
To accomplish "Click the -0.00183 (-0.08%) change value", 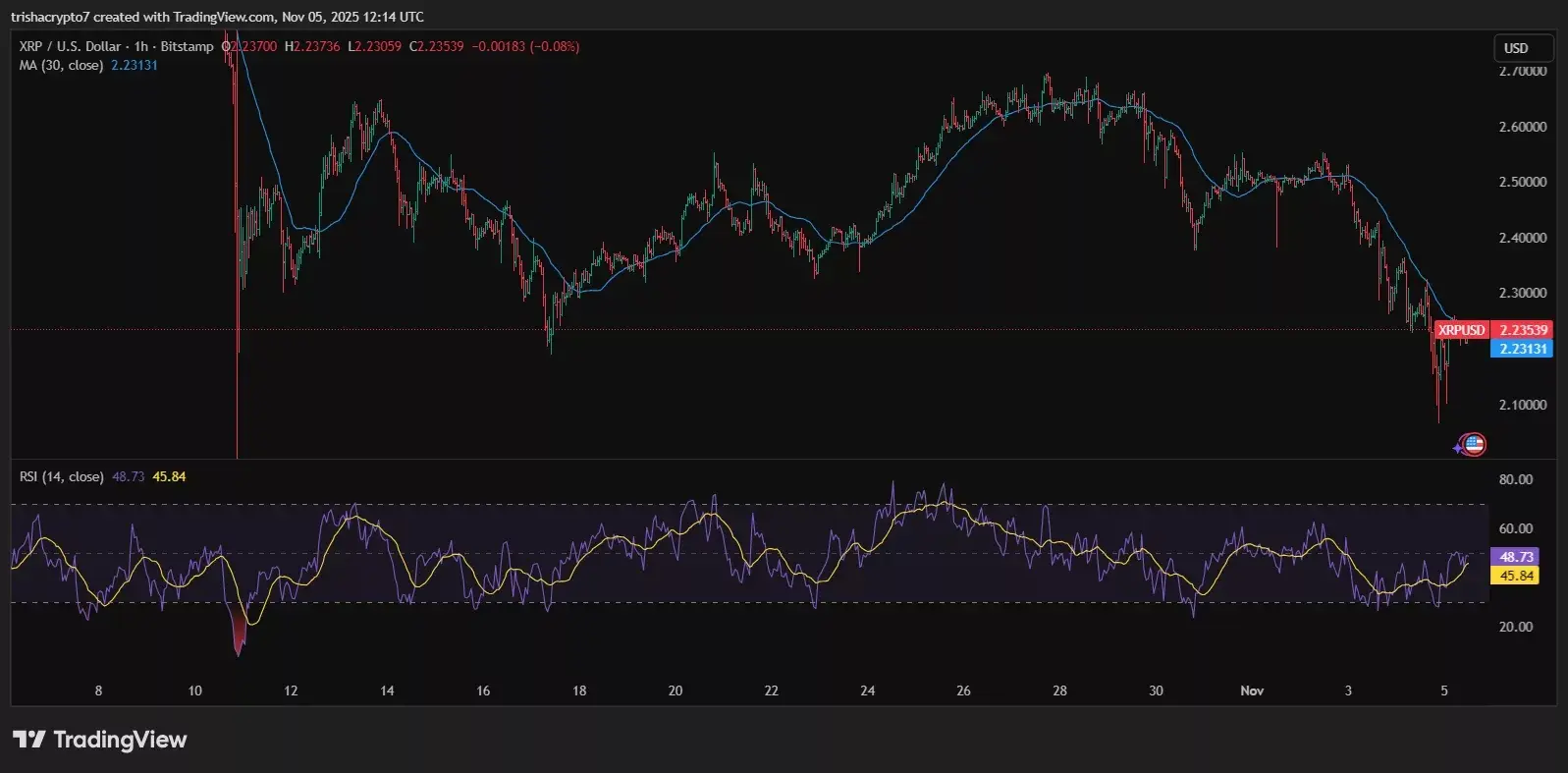I will tap(525, 46).
